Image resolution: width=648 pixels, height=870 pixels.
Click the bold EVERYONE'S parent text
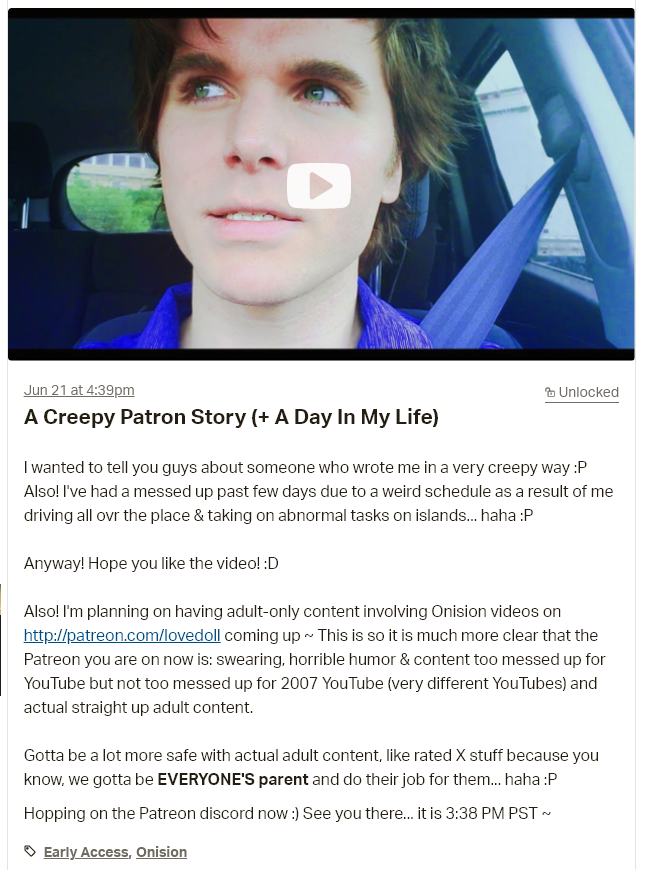coord(232,780)
